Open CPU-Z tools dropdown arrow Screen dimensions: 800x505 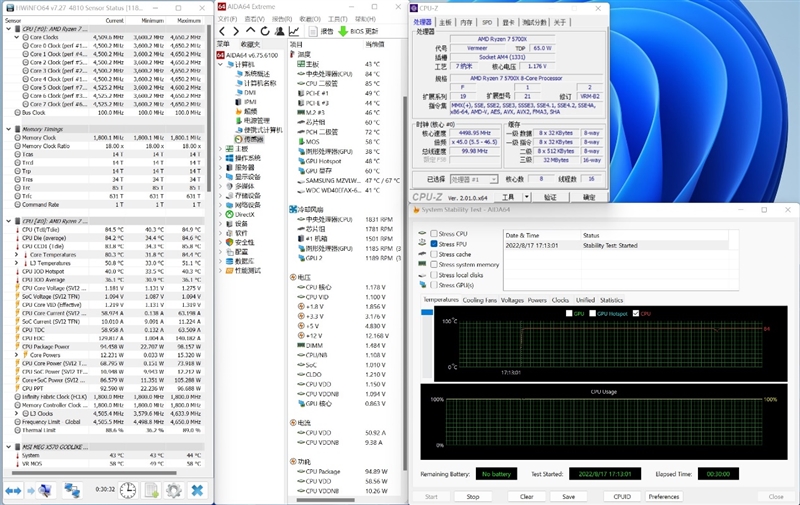pyautogui.click(x=527, y=197)
